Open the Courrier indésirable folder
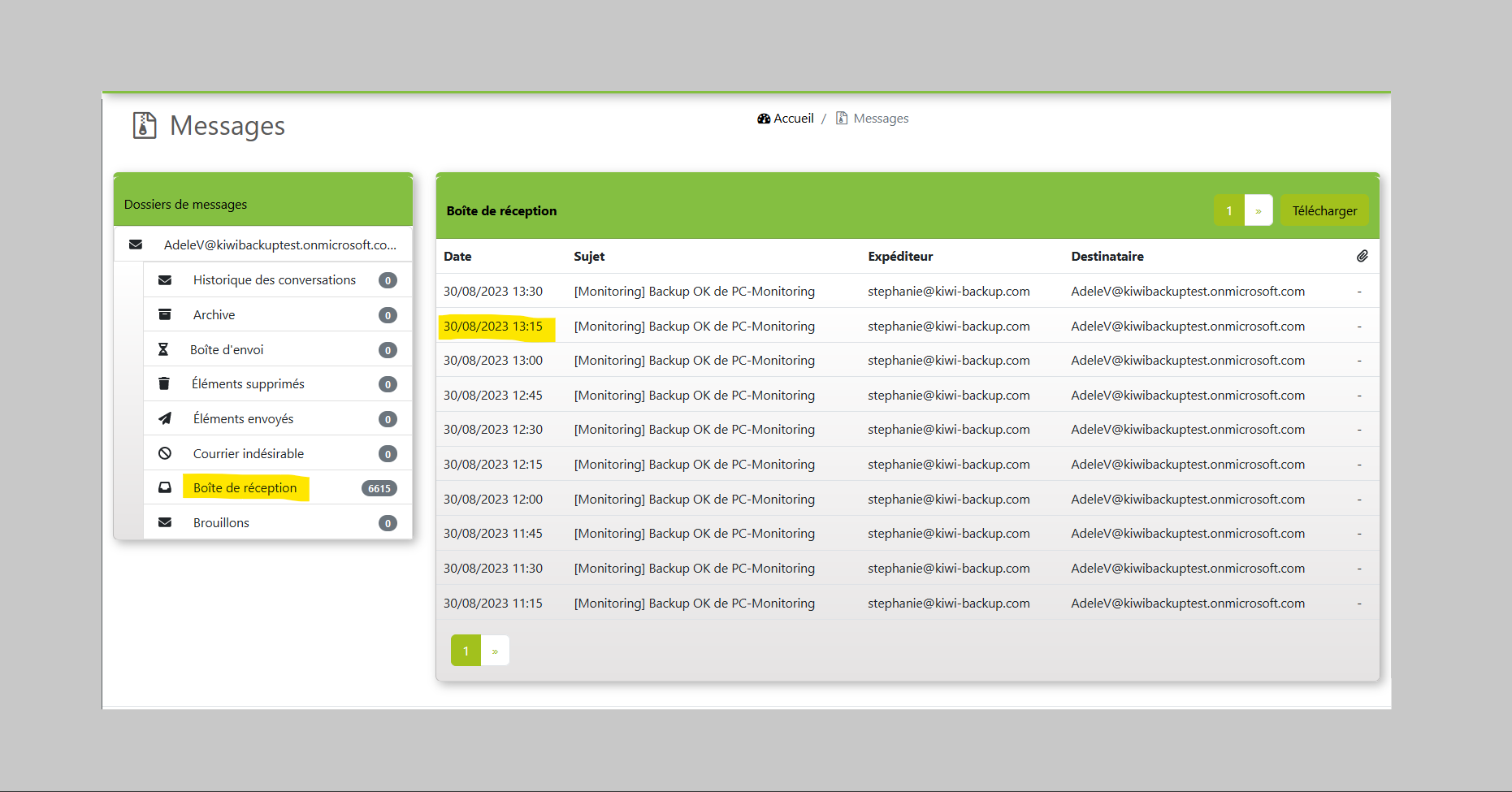The height and width of the screenshot is (792, 1512). (278, 453)
